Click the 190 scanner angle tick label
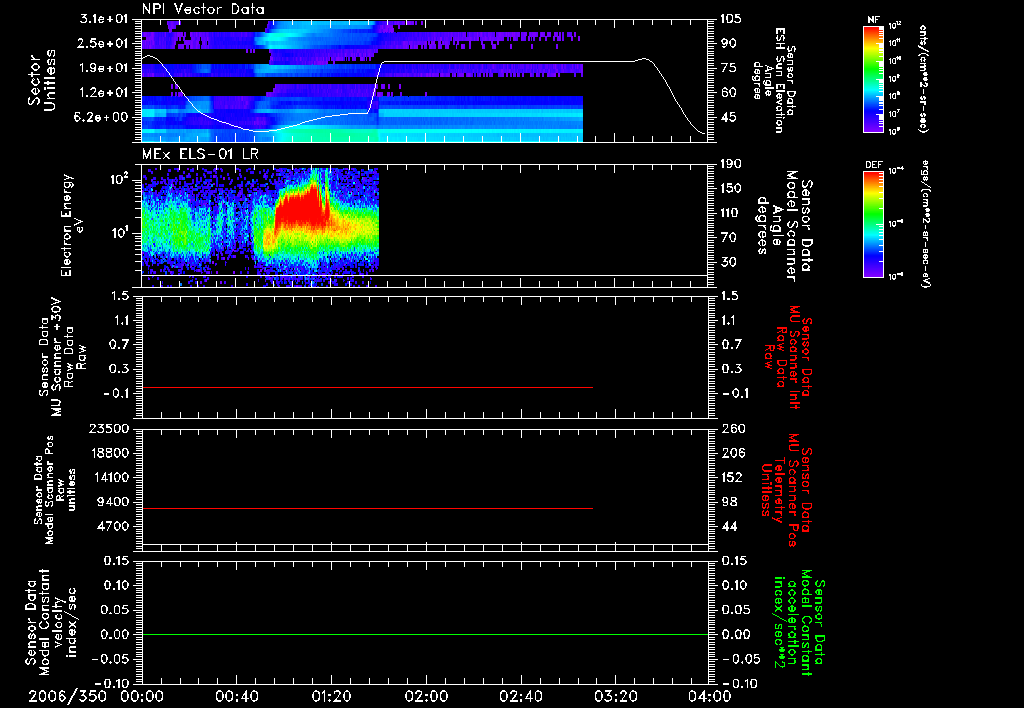The height and width of the screenshot is (708, 1024). tap(731, 164)
